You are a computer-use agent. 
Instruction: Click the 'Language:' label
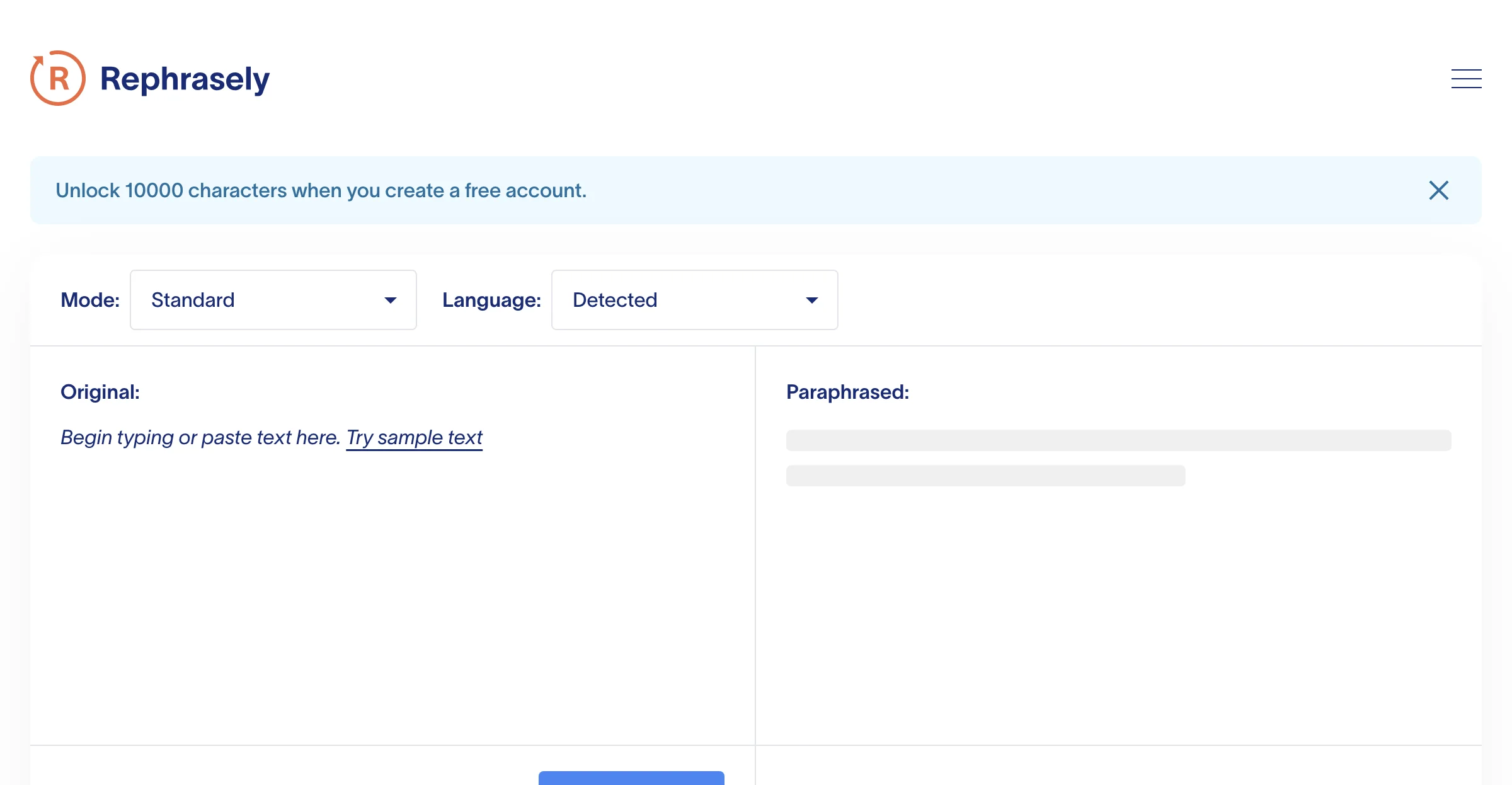click(491, 300)
